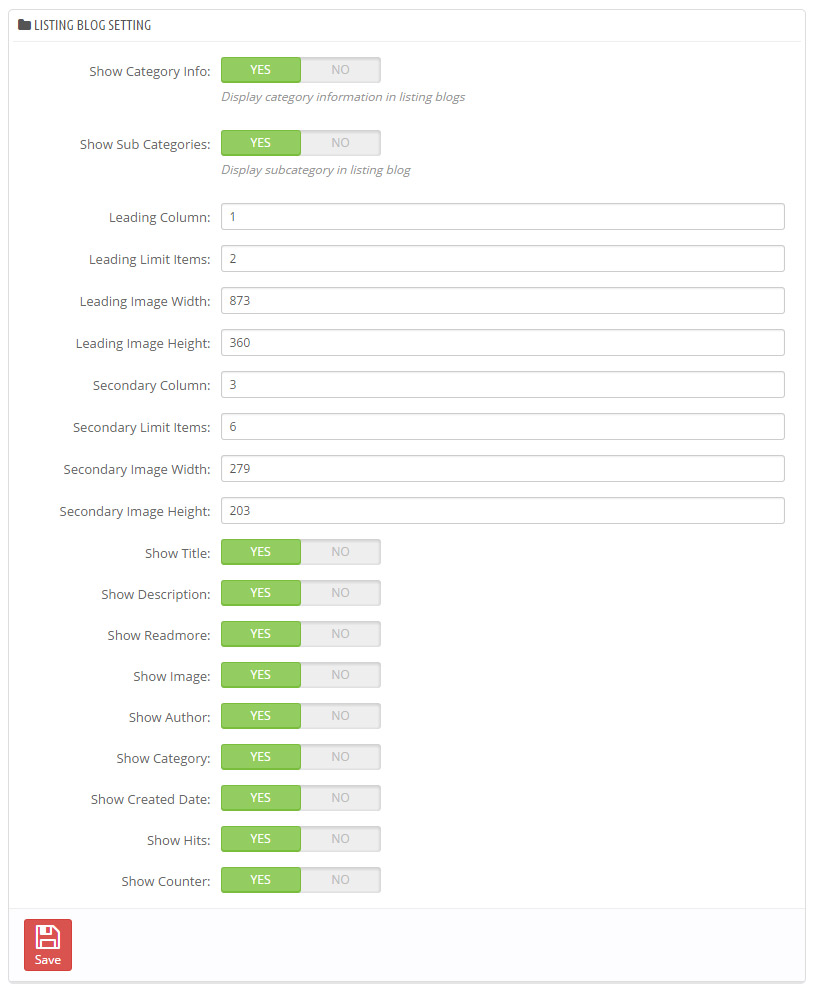The width and height of the screenshot is (813, 991).
Task: Switch Show Author to NO
Action: 341,716
